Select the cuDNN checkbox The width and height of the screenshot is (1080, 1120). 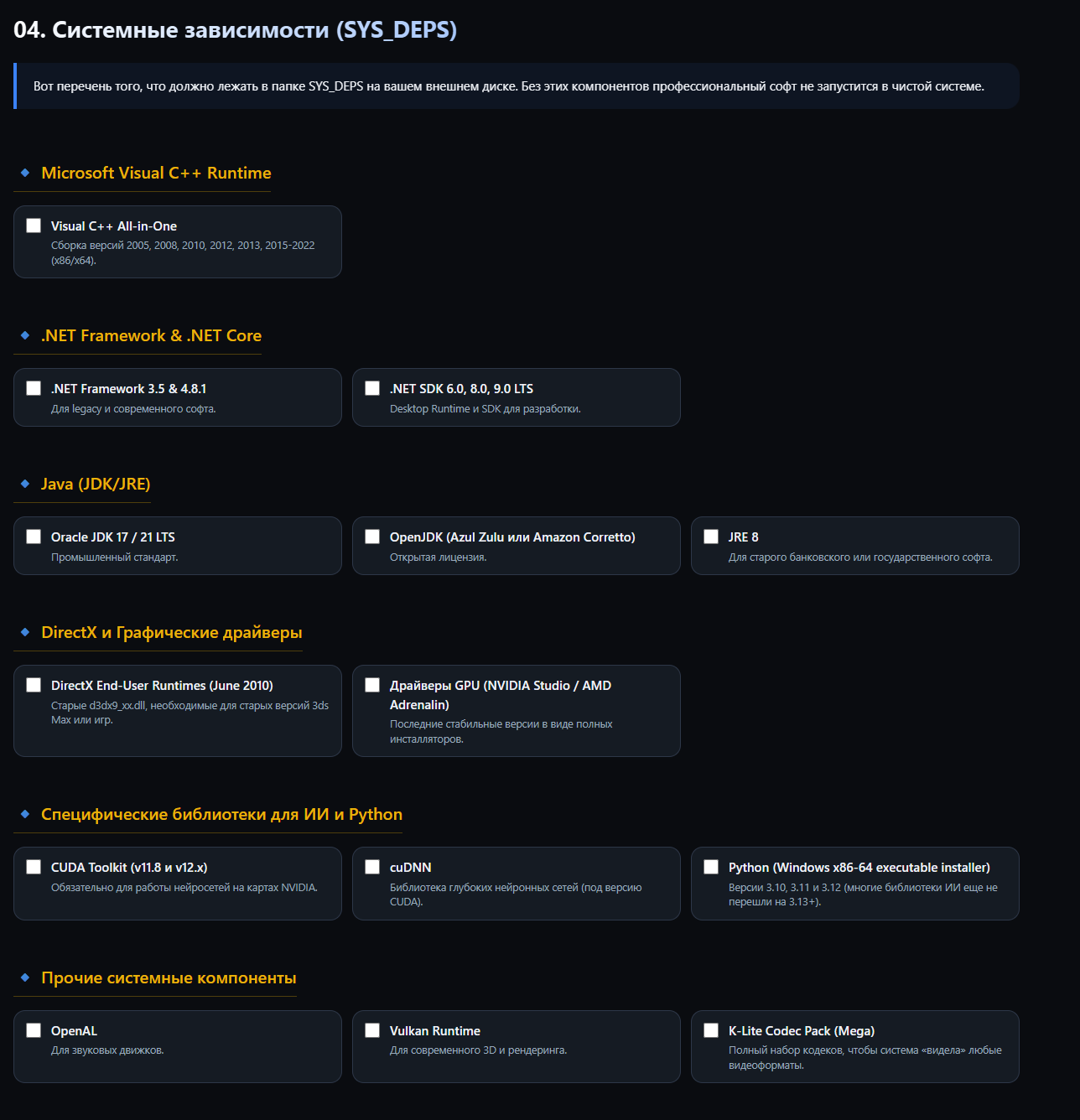click(372, 867)
